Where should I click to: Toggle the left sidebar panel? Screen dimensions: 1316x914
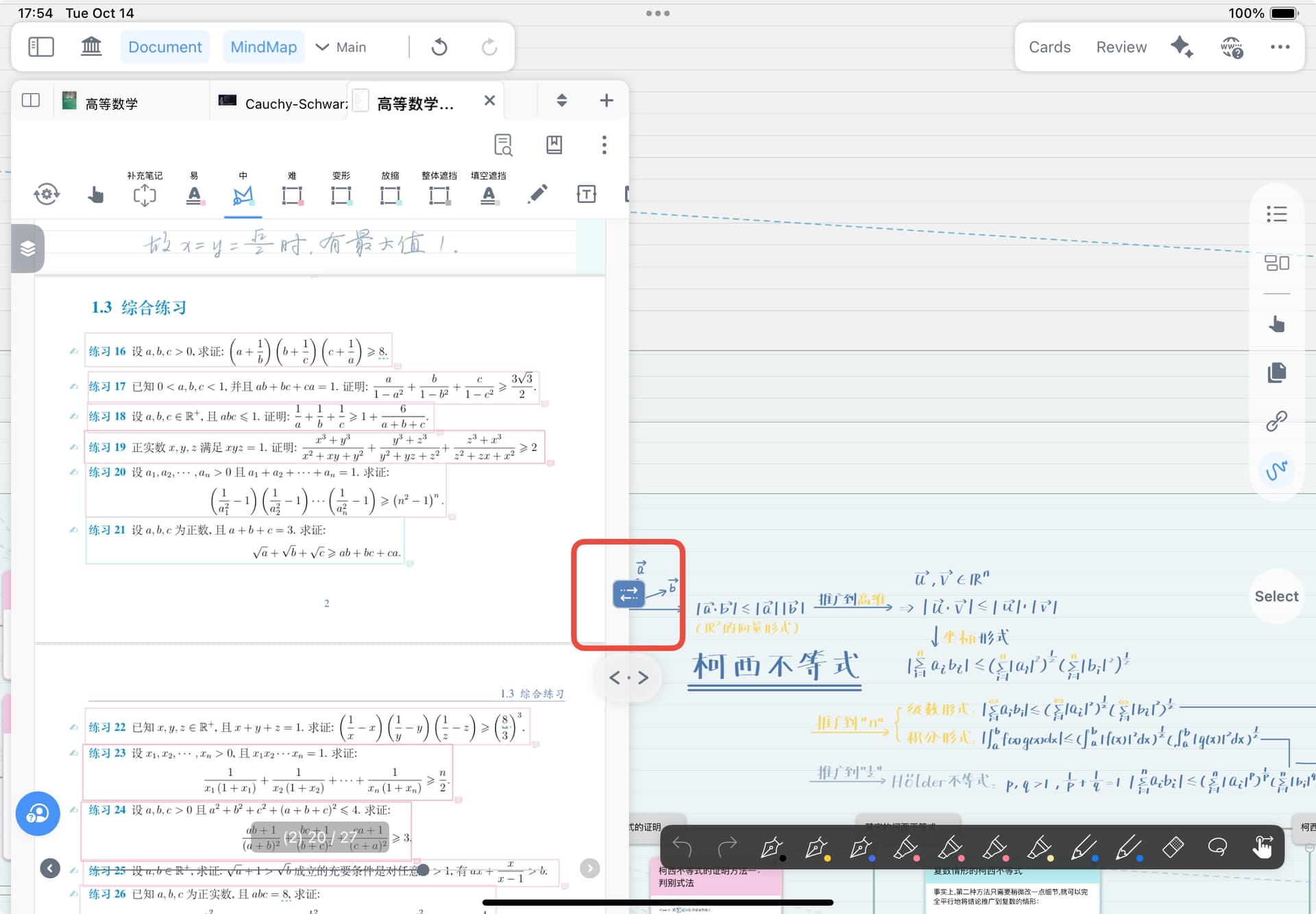coord(41,47)
